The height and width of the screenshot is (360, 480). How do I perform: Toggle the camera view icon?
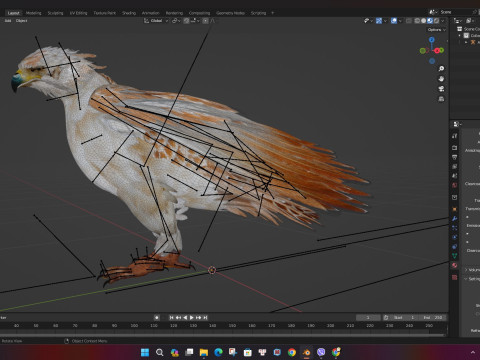click(x=441, y=89)
